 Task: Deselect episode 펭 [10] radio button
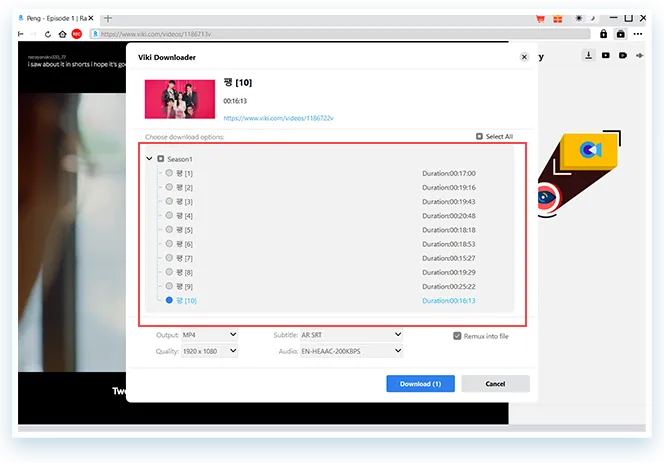coord(169,300)
